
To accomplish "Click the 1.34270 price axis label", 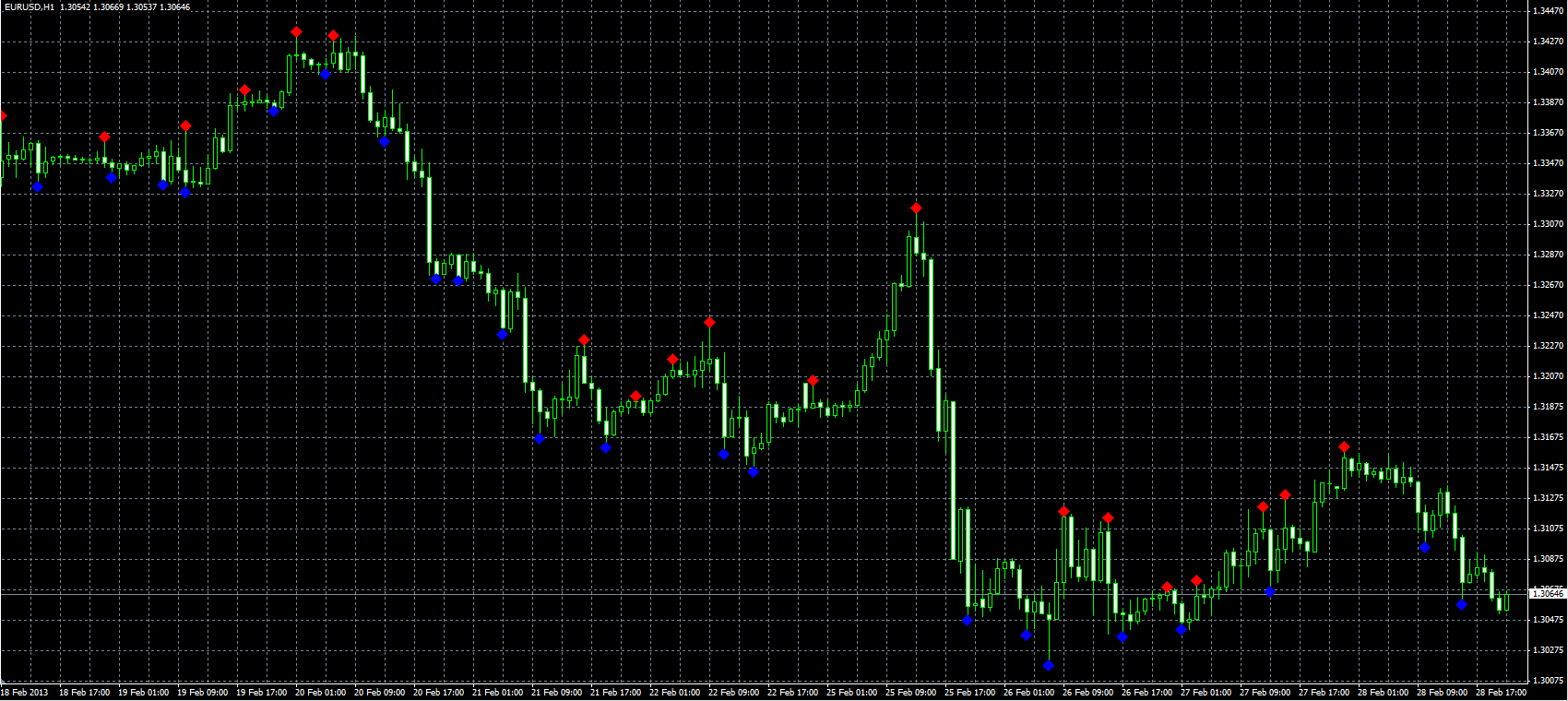I will pyautogui.click(x=1549, y=42).
